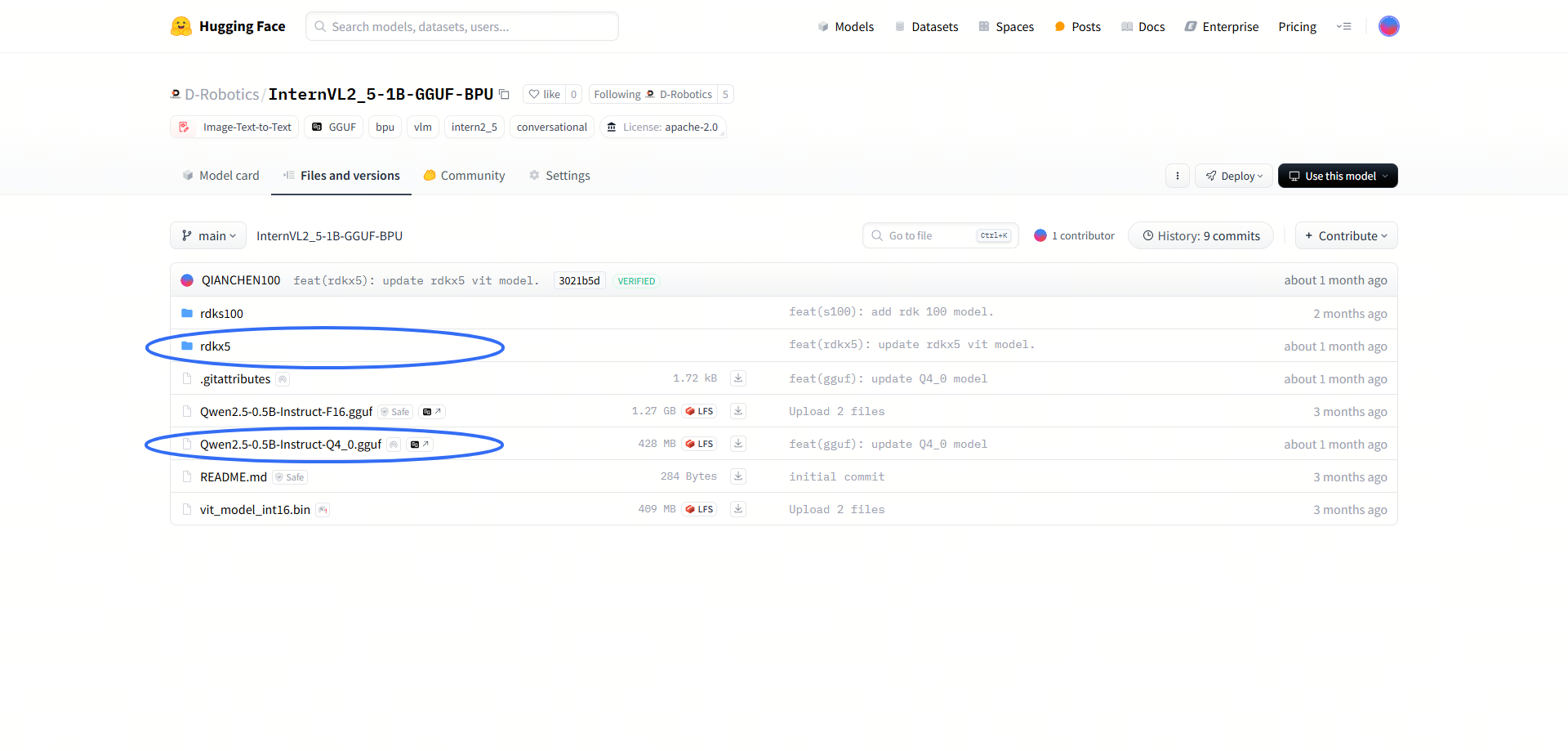Open Posts in top navigation
The height and width of the screenshot is (751, 1568).
1077,27
